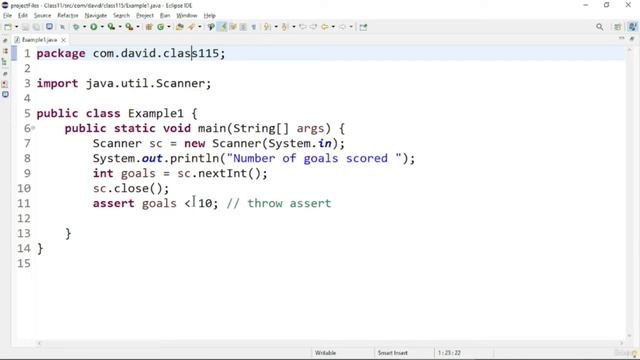Close the Example1.java tab
Screen dimensions: 640x360
(63, 40)
